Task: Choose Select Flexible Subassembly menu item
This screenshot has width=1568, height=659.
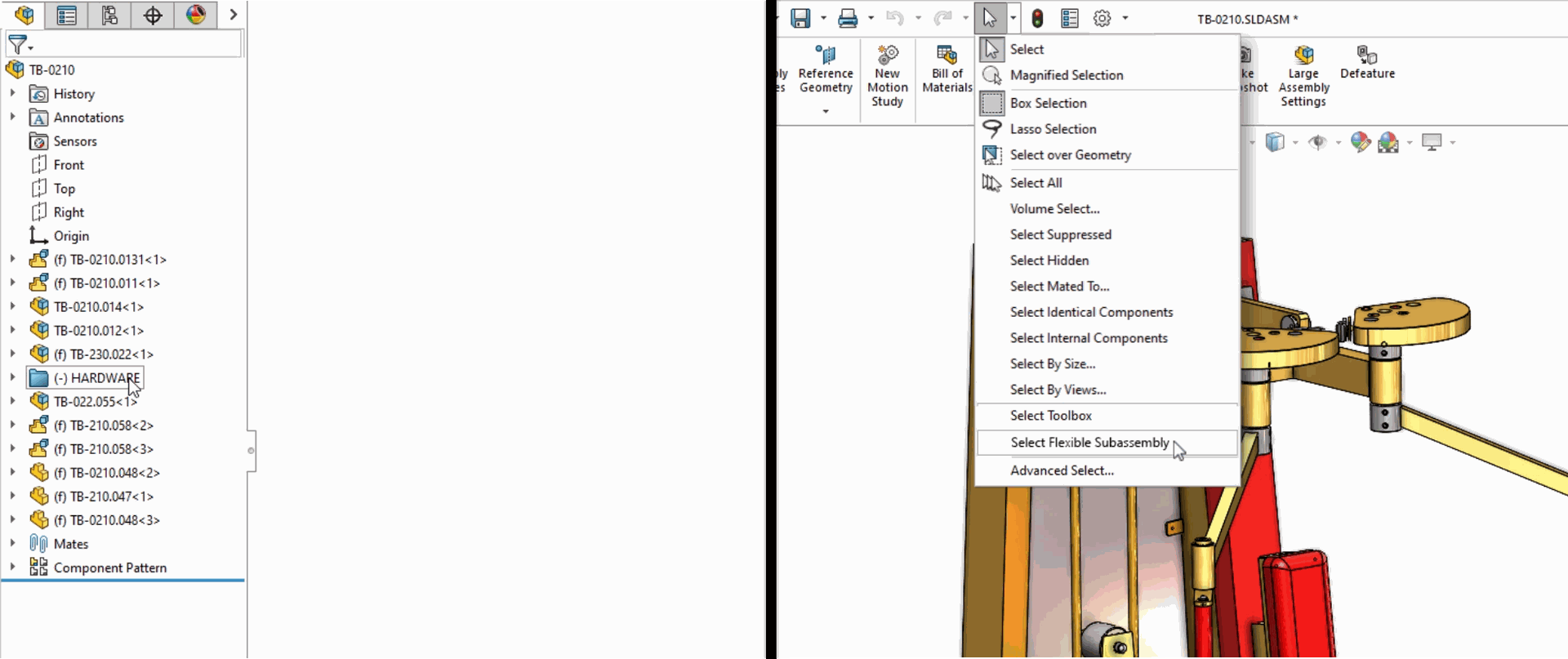Action: coord(1089,443)
